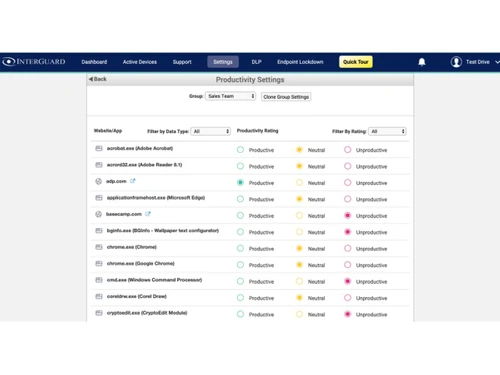Image resolution: width=500 pixels, height=375 pixels.
Task: Mark chrome.exe (Google Chrome) as Productive
Action: 240,265
